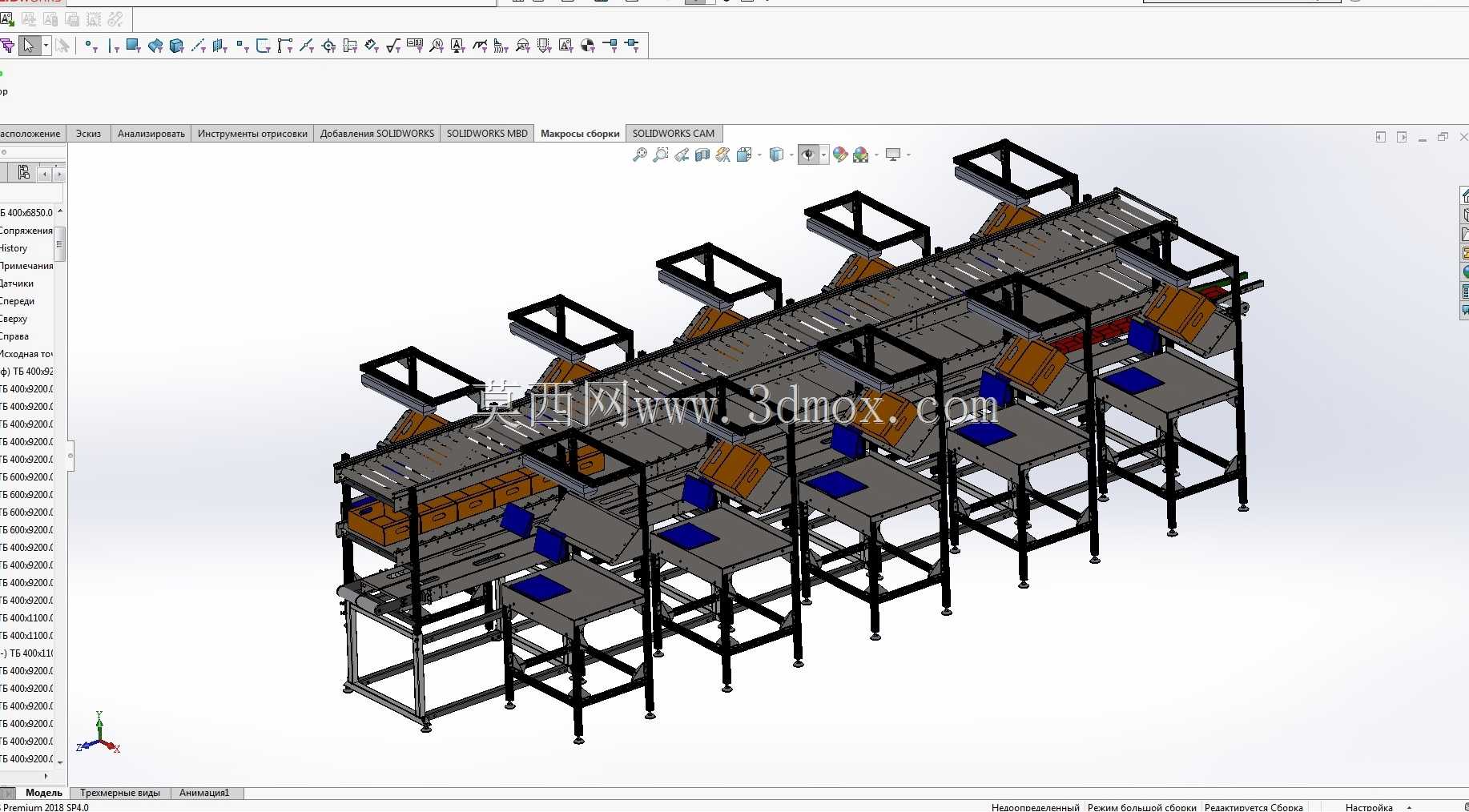This screenshot has height=812, width=1469.
Task: Toggle the Hide/Show Items eye icon
Action: (x=808, y=155)
